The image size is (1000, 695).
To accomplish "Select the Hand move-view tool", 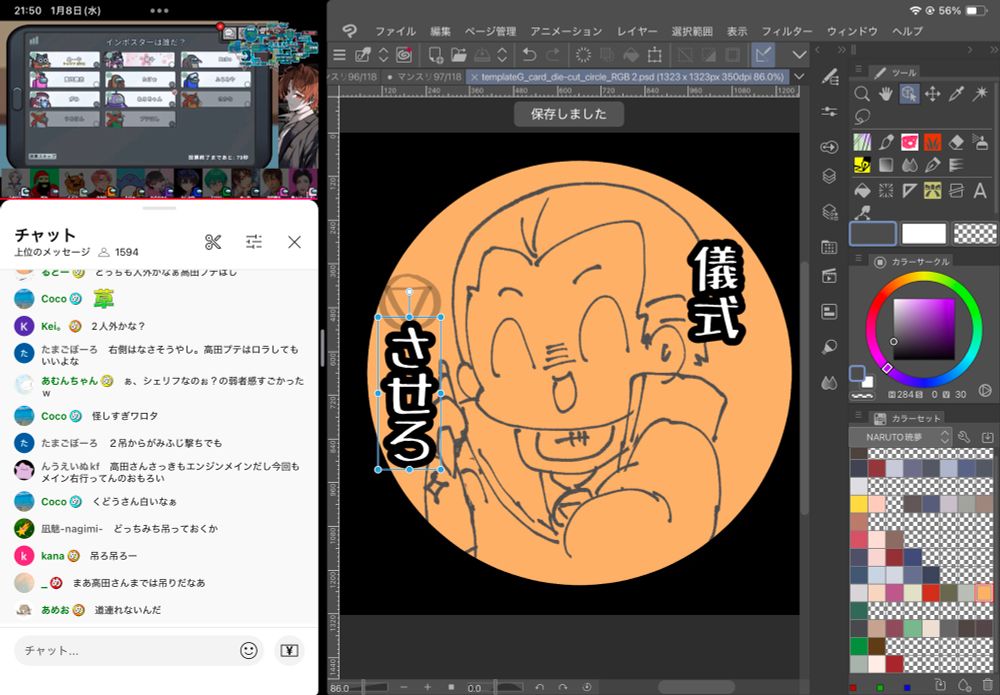I will [x=885, y=94].
